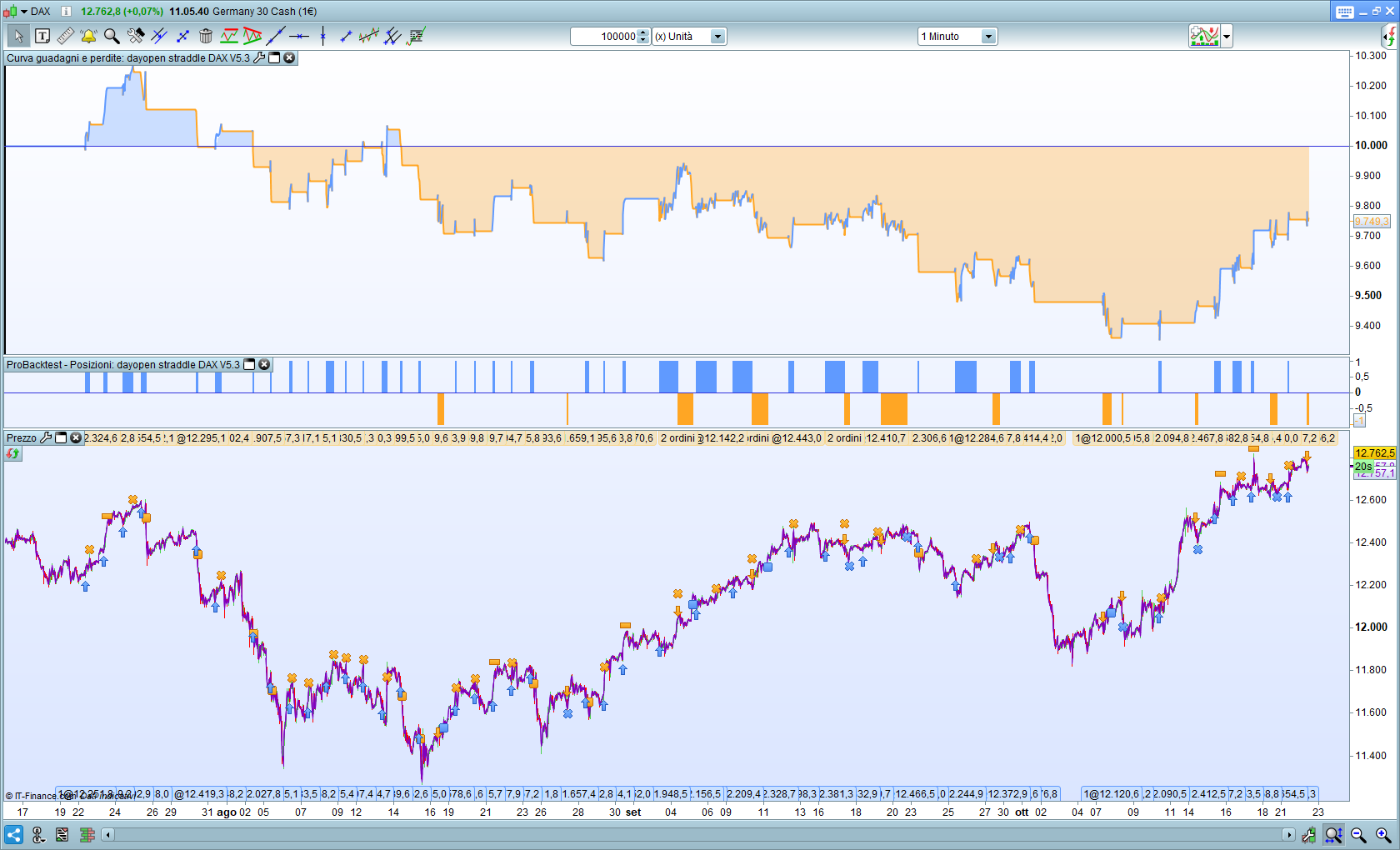The height and width of the screenshot is (850, 1400).
Task: Close the ProBacktest Posizioni panel
Action: point(264,364)
